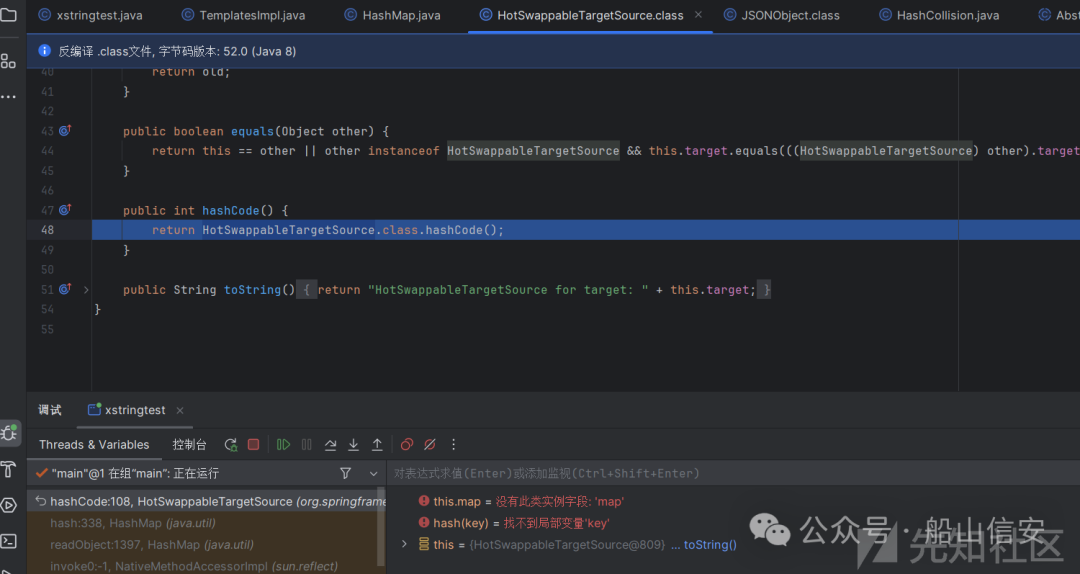
Task: Open the JSONObject.class tab
Action: pos(781,15)
